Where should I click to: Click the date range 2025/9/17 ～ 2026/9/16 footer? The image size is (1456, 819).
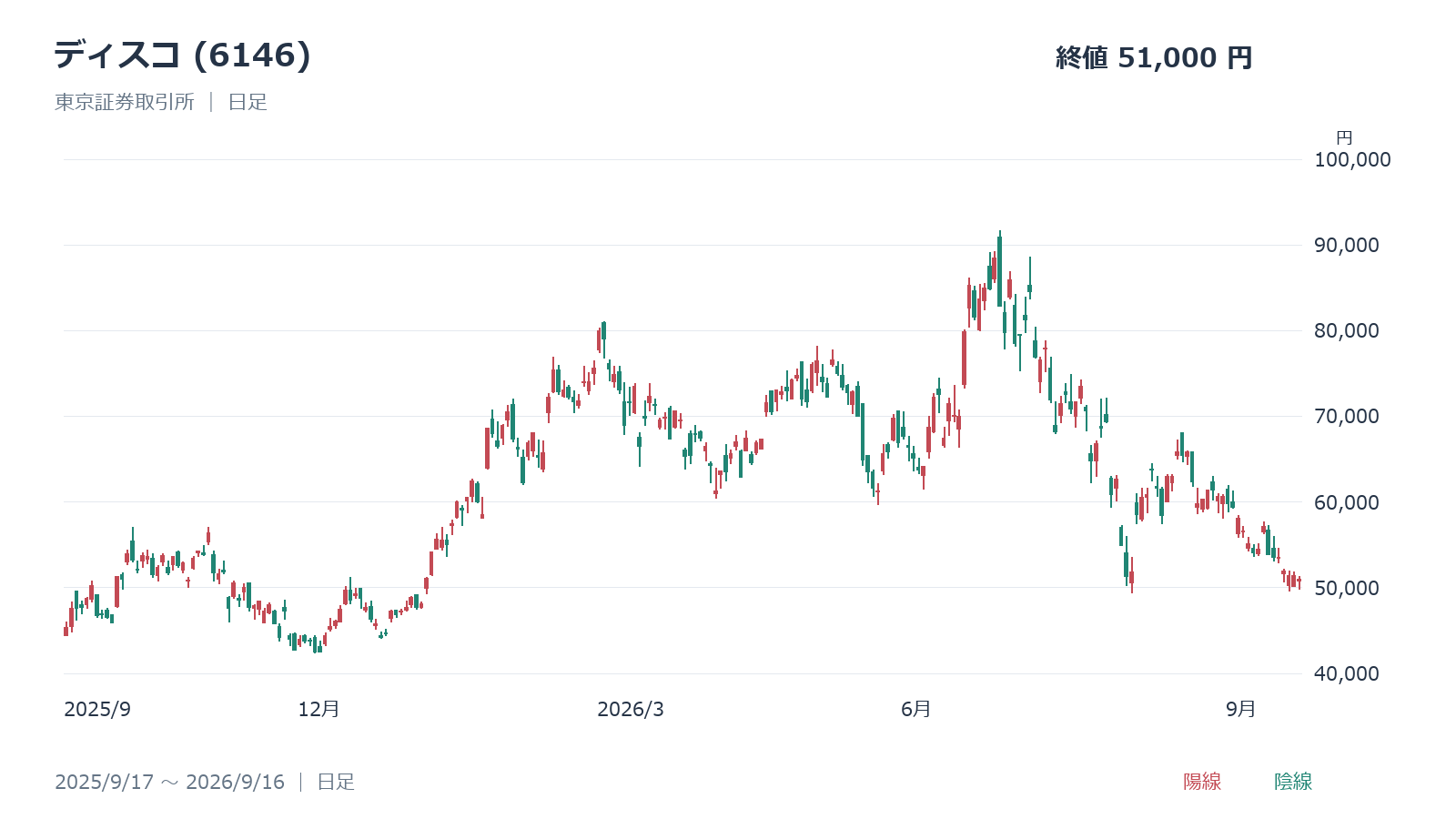[169, 782]
